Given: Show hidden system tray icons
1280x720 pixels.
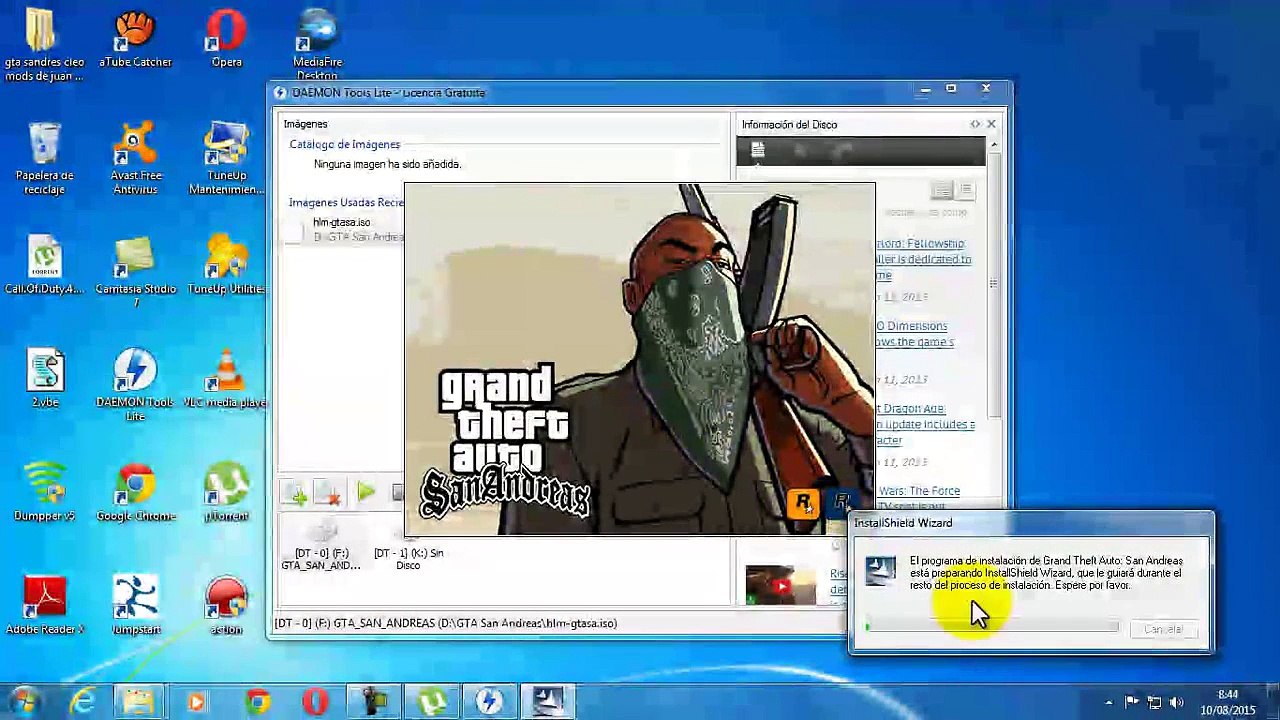Looking at the screenshot, I should [1108, 703].
